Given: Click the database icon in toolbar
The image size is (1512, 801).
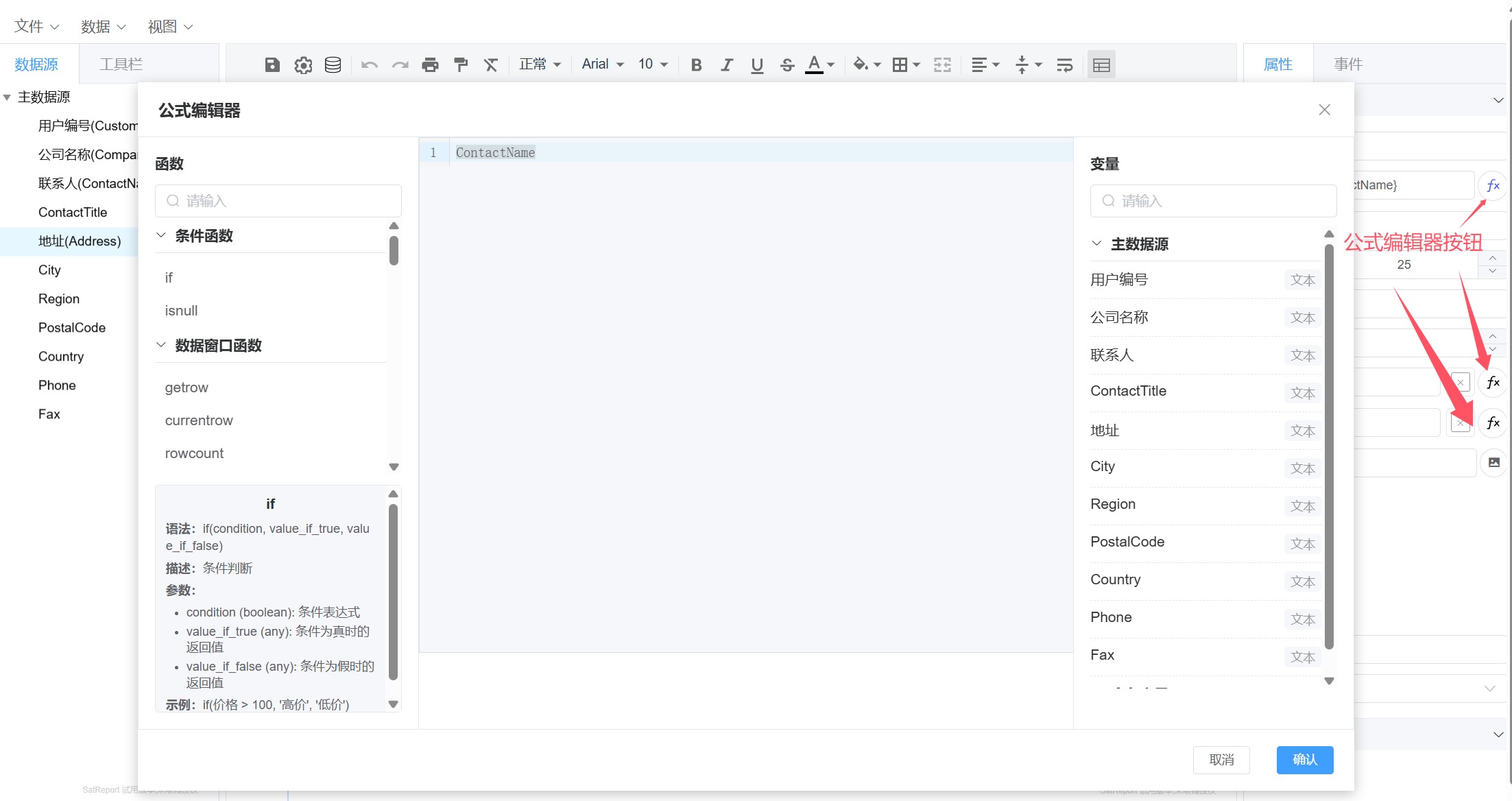Looking at the screenshot, I should coord(333,64).
